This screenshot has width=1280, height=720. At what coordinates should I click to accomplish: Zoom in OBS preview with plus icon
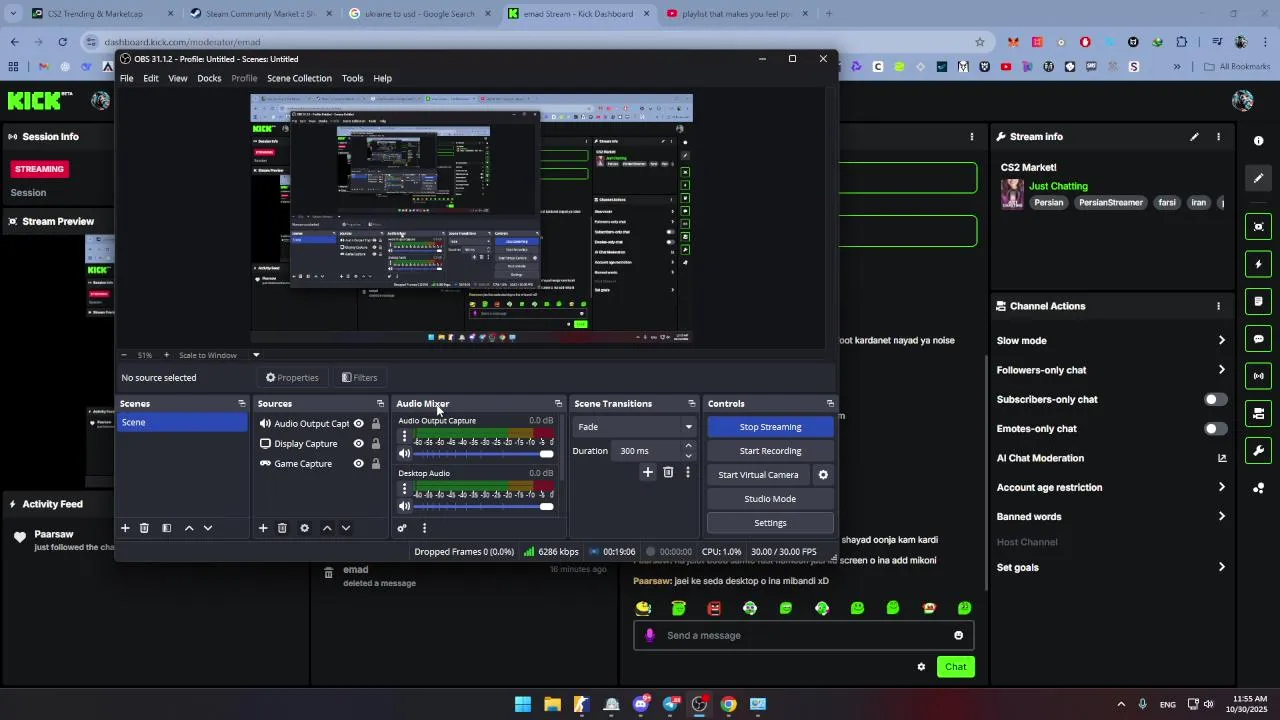tap(166, 355)
